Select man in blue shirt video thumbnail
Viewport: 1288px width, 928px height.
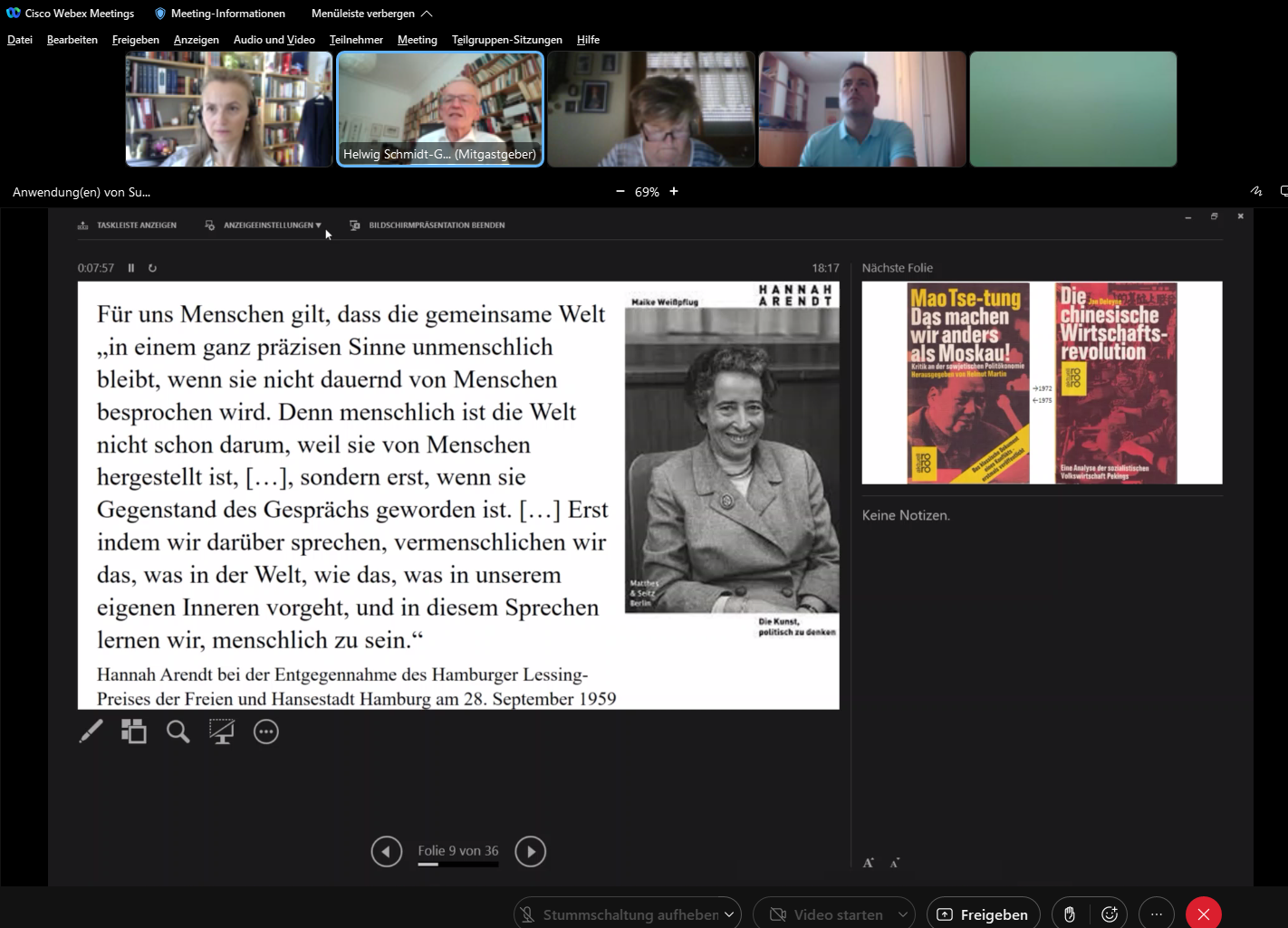tap(862, 110)
